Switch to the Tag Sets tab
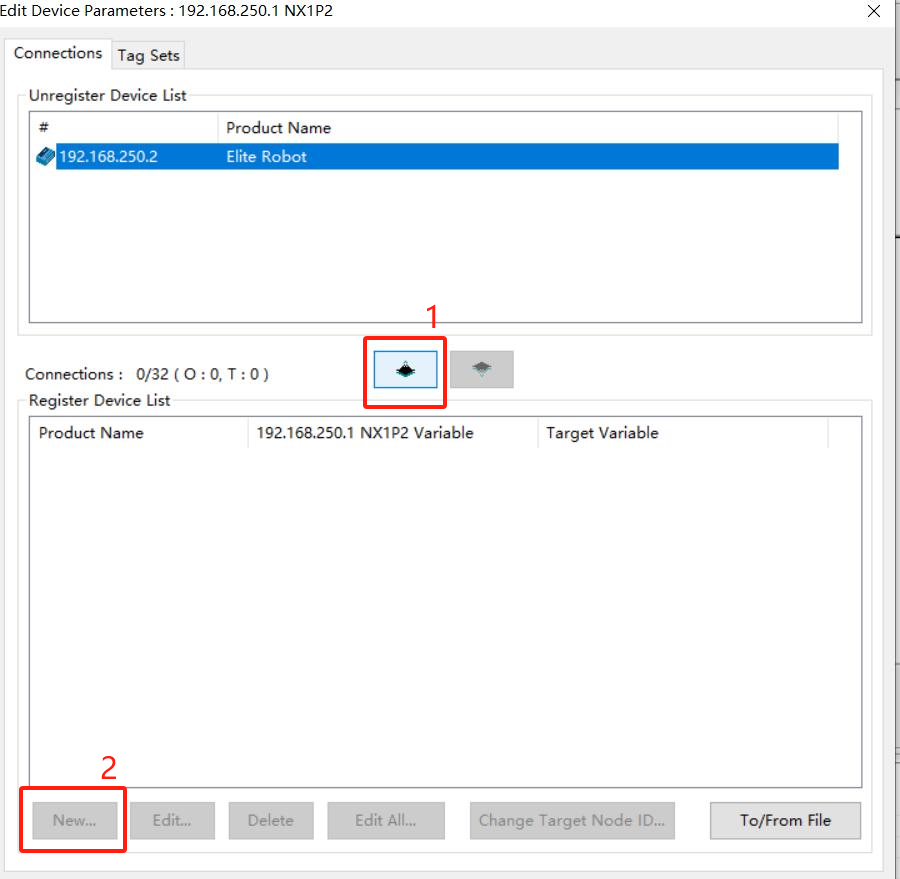The width and height of the screenshot is (900, 879). (x=148, y=56)
